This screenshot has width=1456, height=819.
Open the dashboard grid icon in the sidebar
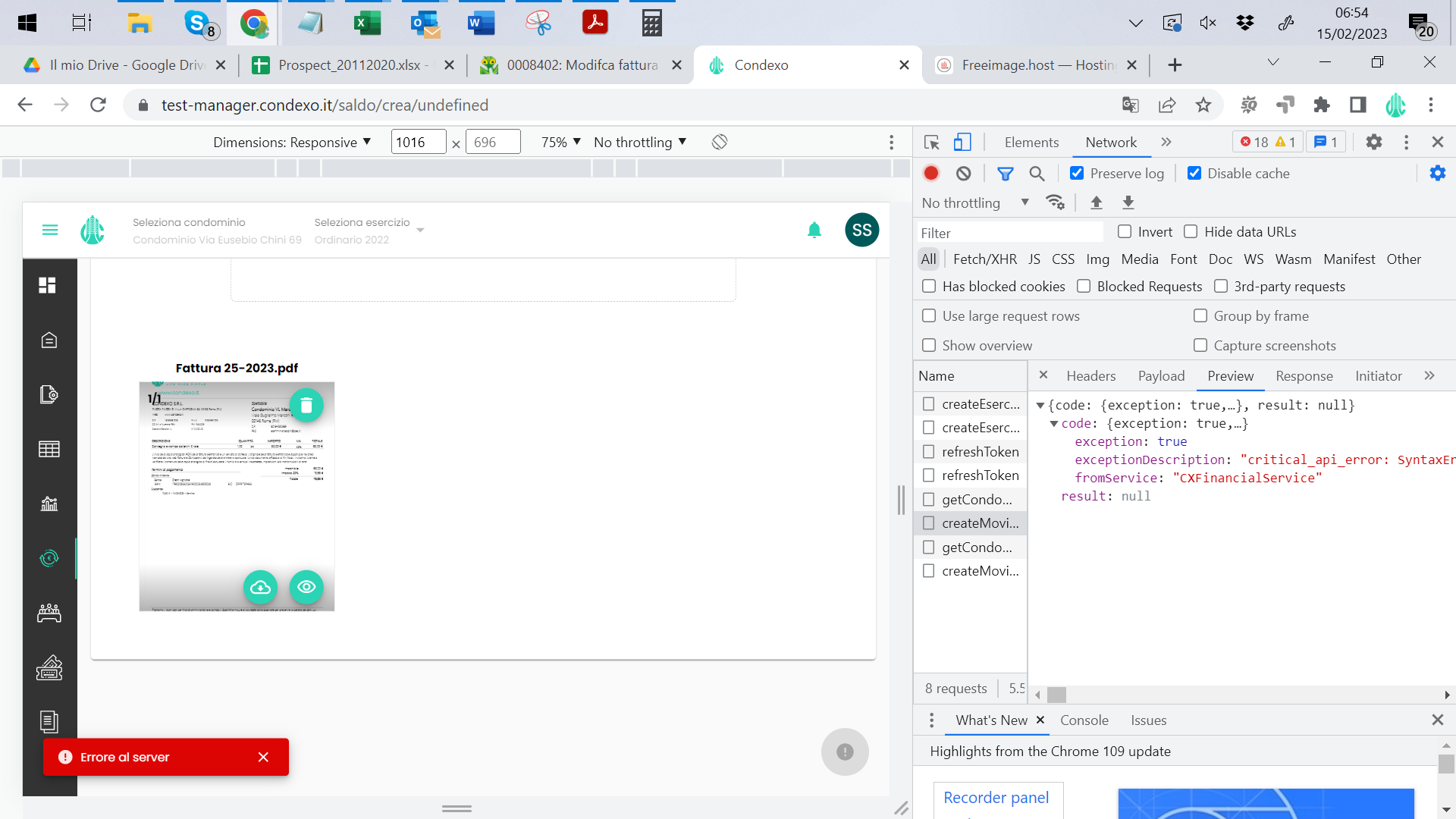pyautogui.click(x=48, y=285)
